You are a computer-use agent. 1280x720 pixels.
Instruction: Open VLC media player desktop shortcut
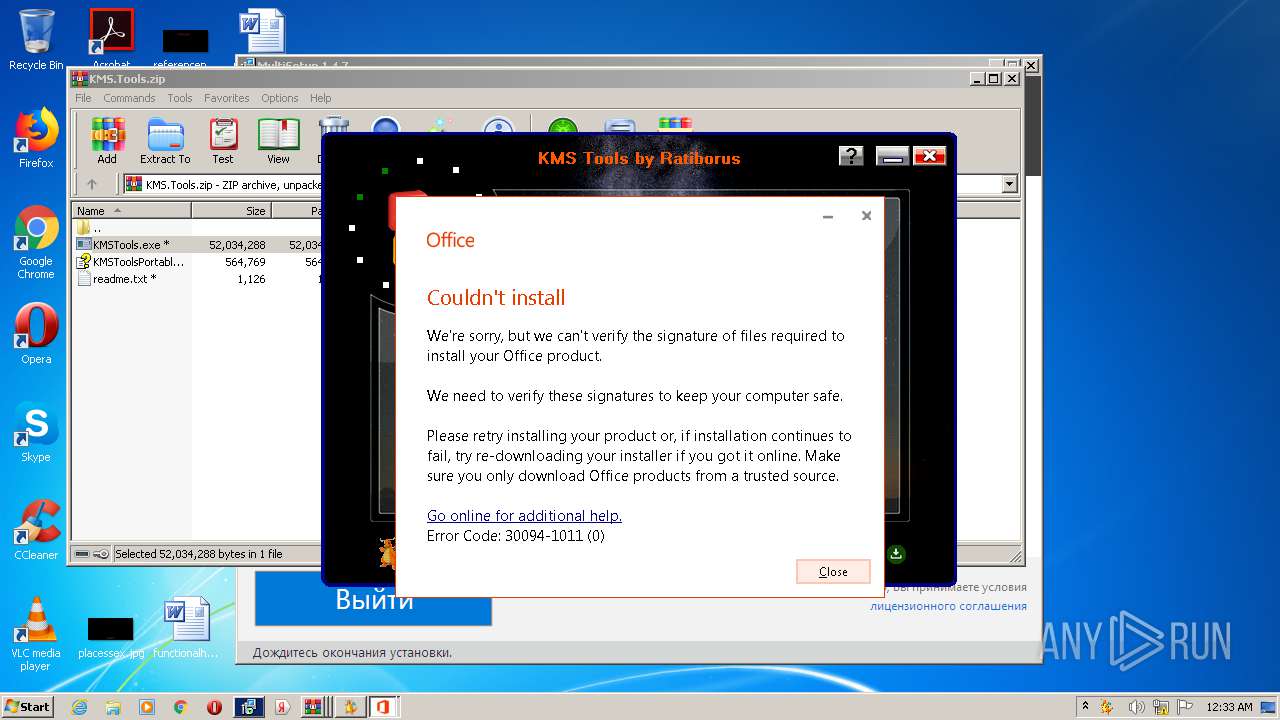(x=36, y=634)
